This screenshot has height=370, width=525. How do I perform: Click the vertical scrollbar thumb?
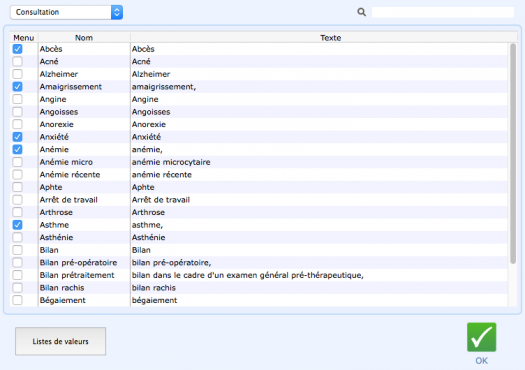(513, 153)
